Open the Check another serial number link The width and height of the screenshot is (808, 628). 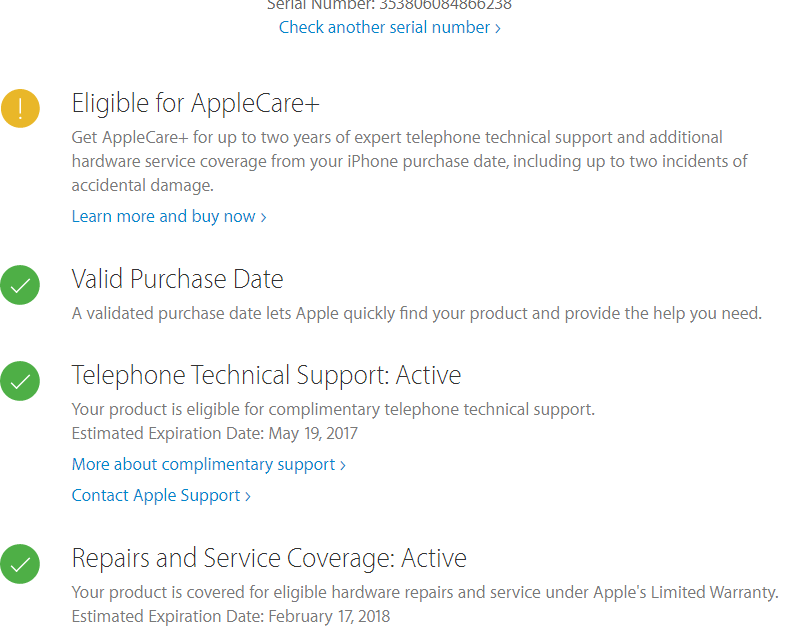[389, 27]
